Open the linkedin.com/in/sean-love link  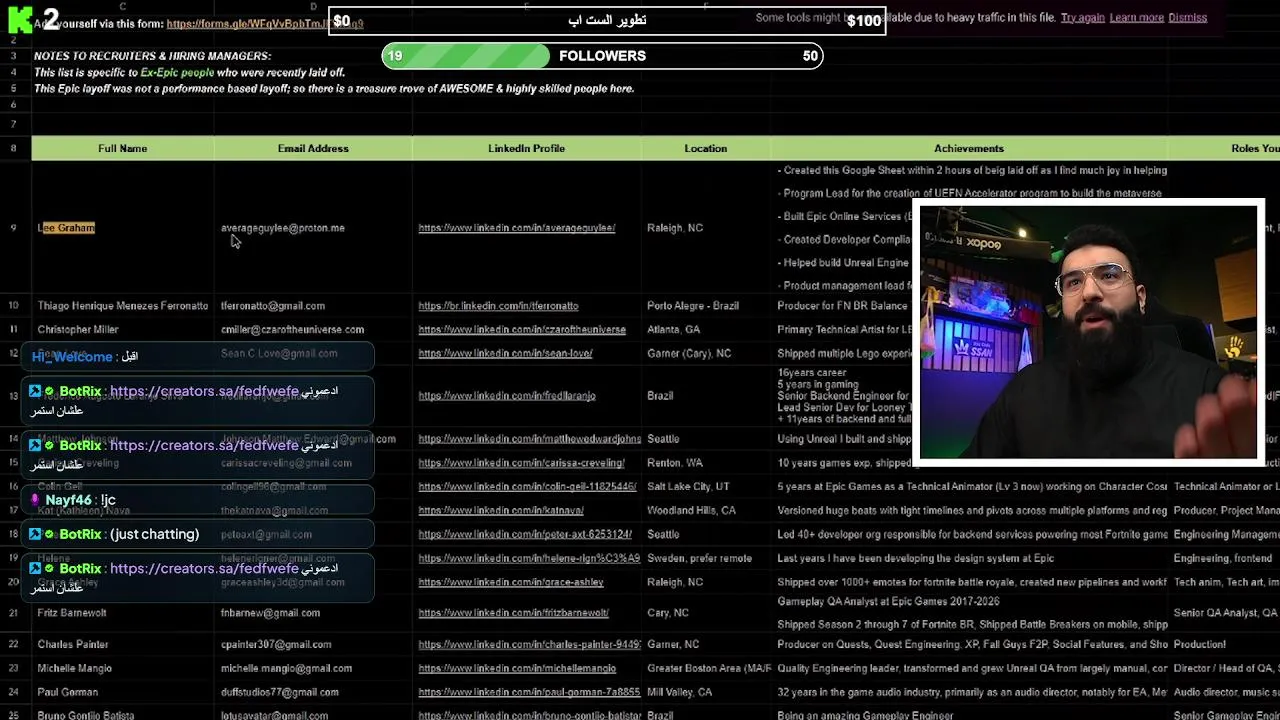click(x=505, y=353)
